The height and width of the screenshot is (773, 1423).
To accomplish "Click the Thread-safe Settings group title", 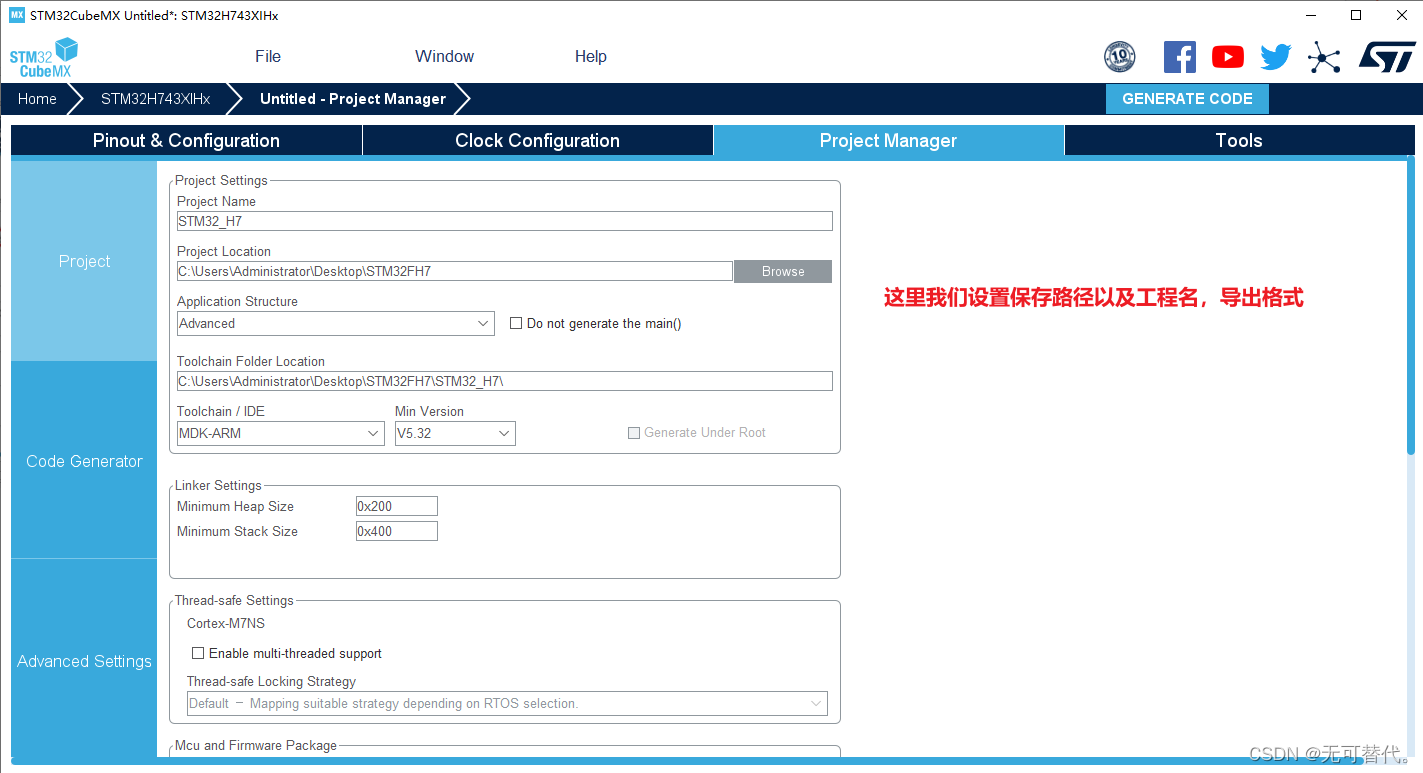I will (x=234, y=600).
